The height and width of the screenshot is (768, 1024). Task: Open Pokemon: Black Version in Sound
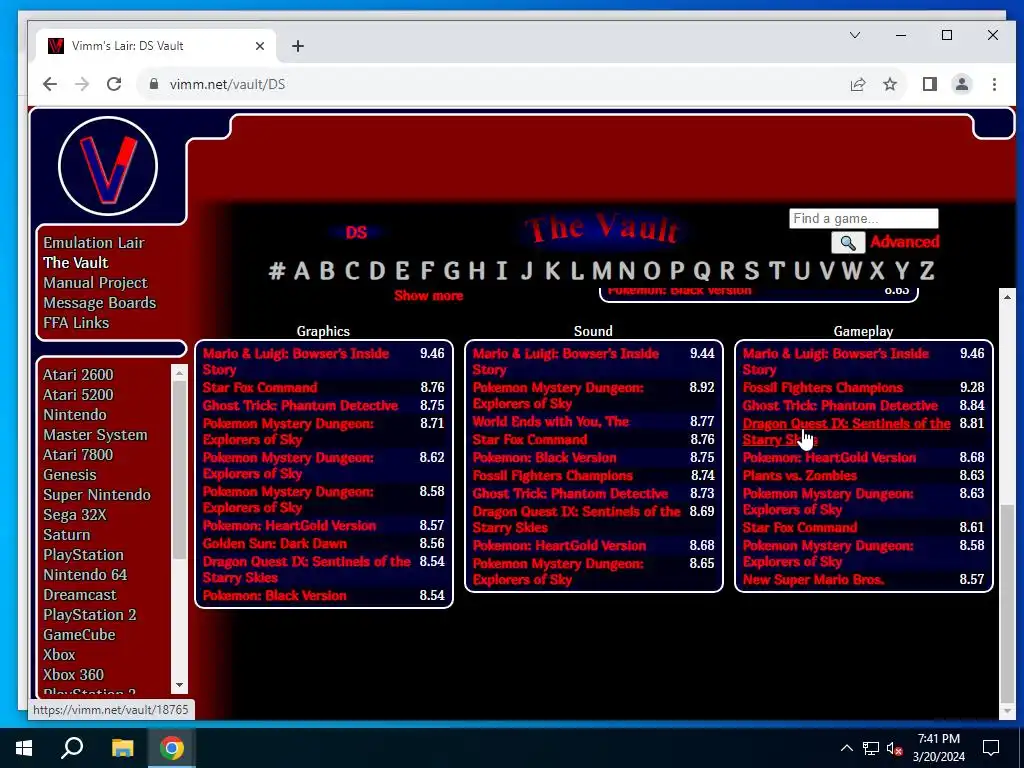pos(544,457)
